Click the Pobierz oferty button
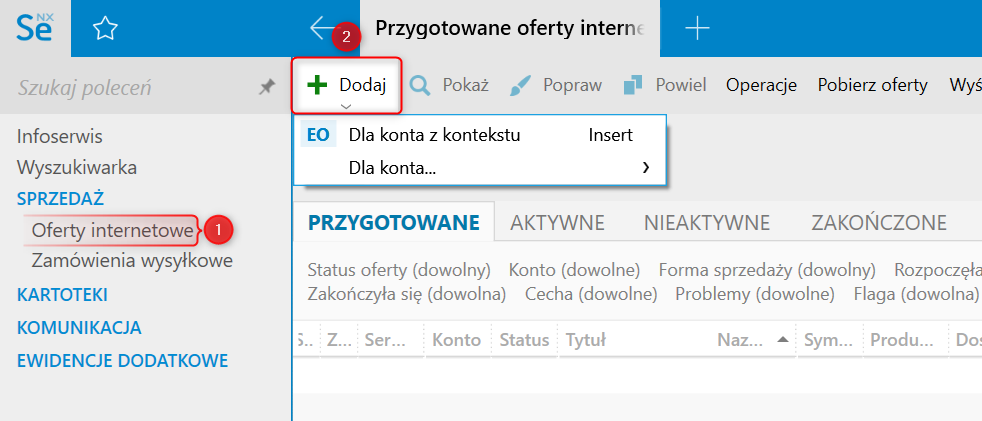Screen dimensions: 982x421 [x=872, y=85]
